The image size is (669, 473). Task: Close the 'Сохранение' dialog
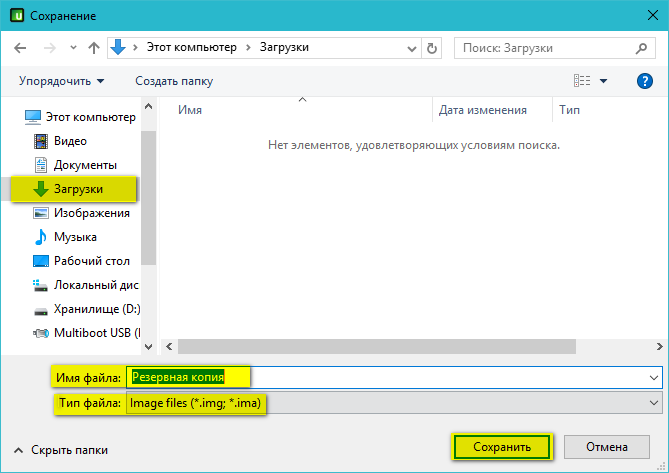point(652,15)
